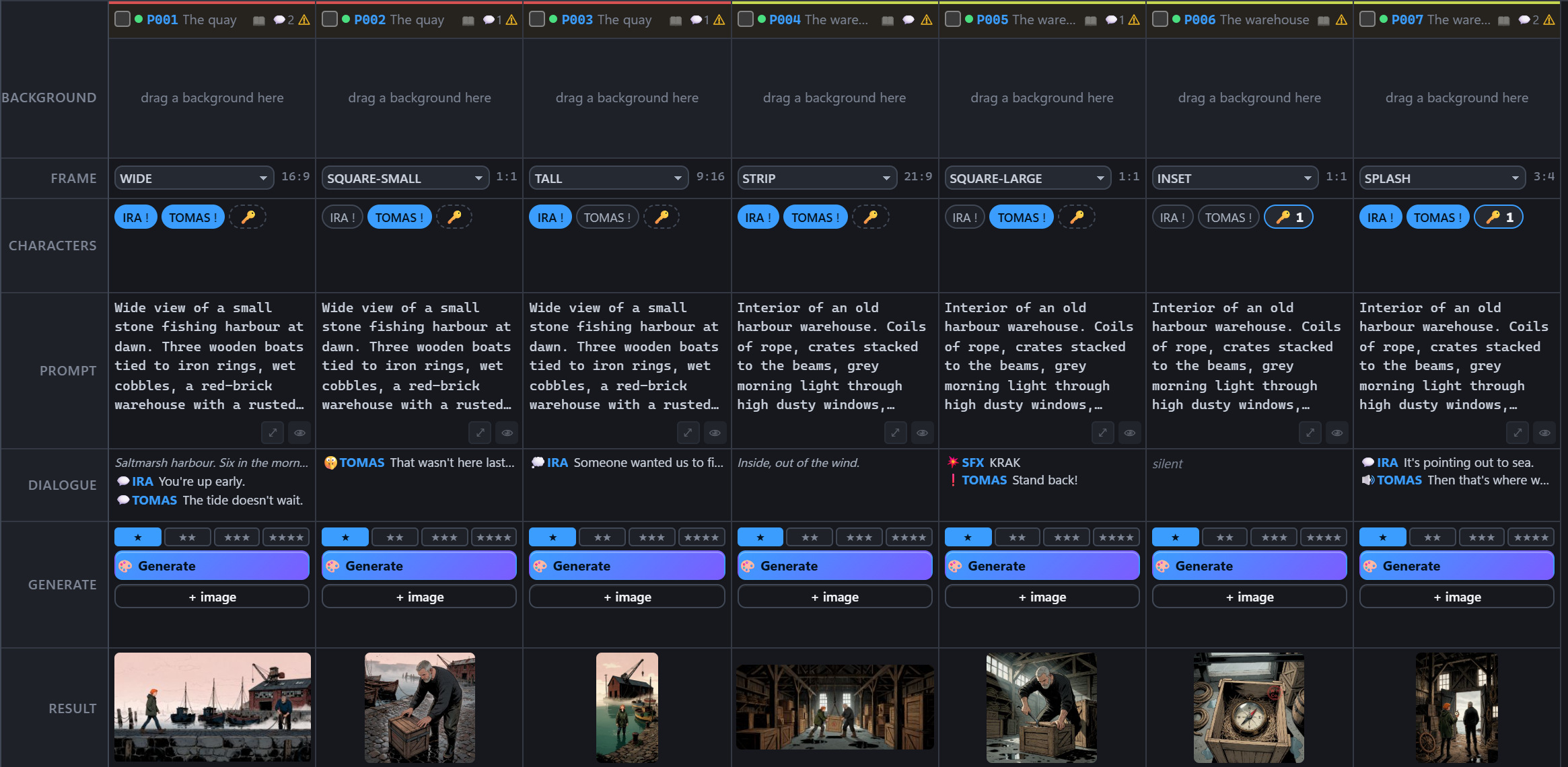
Task: Click the SFX KRAK dialogue line in P005
Action: pyautogui.click(x=983, y=462)
